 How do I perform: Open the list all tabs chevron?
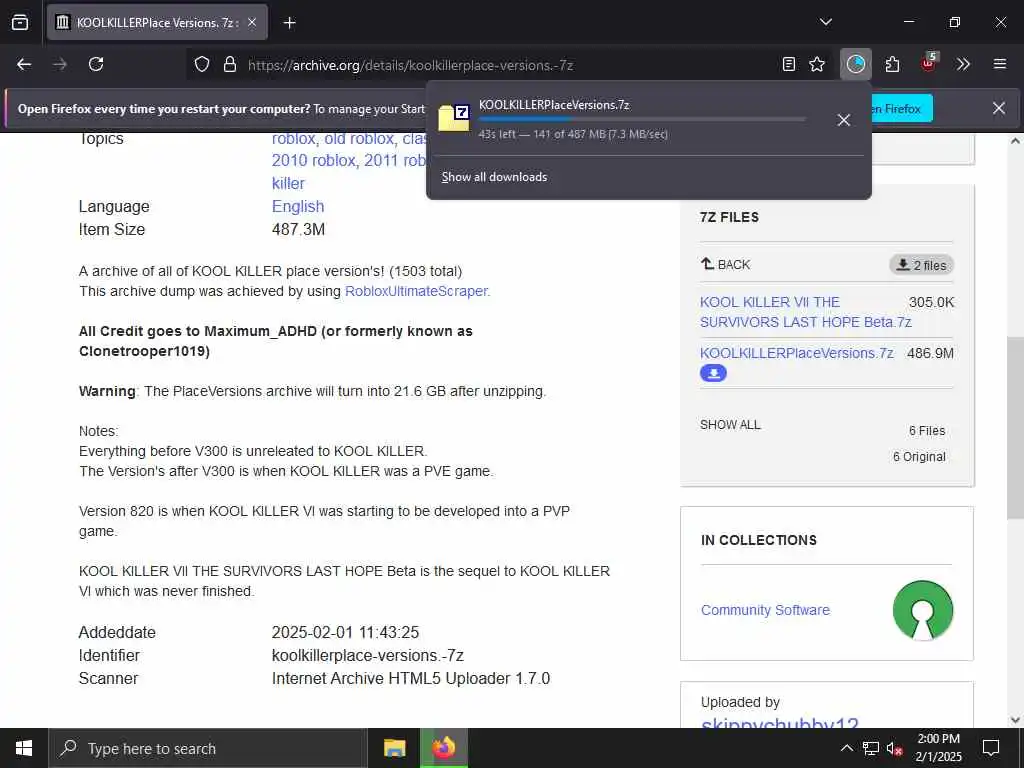[x=825, y=22]
